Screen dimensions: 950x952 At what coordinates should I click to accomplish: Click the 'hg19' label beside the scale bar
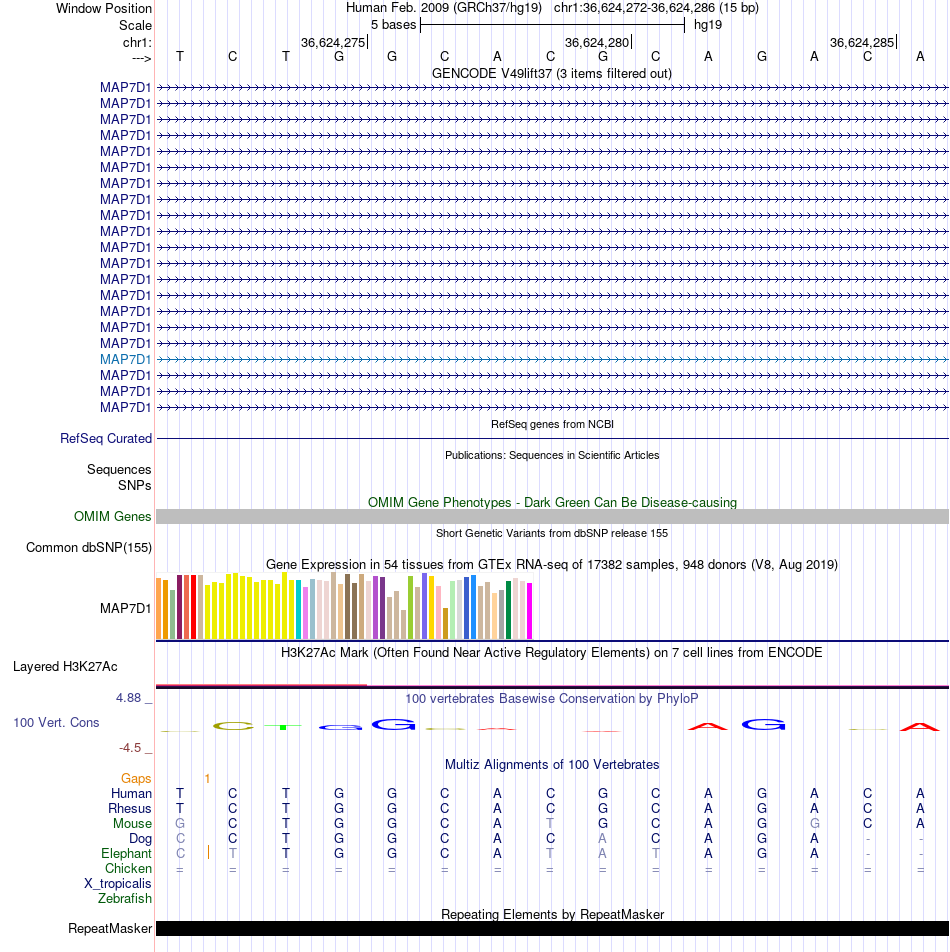708,25
